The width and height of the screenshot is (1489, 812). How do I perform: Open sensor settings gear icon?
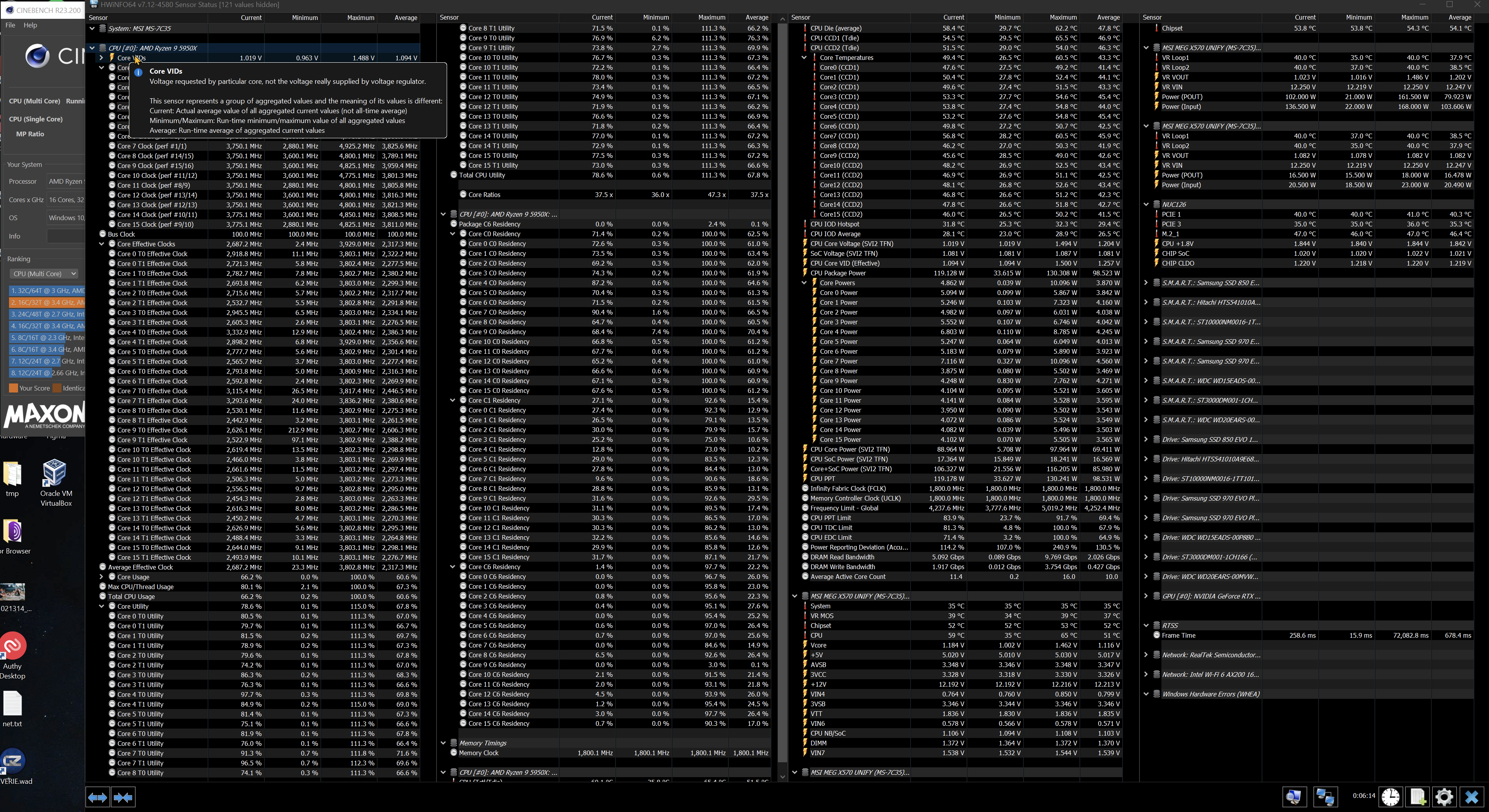coord(1444,797)
